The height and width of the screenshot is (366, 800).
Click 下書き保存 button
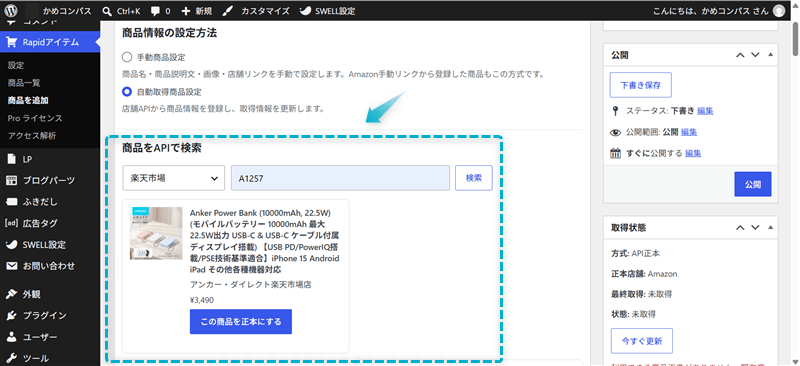click(640, 85)
